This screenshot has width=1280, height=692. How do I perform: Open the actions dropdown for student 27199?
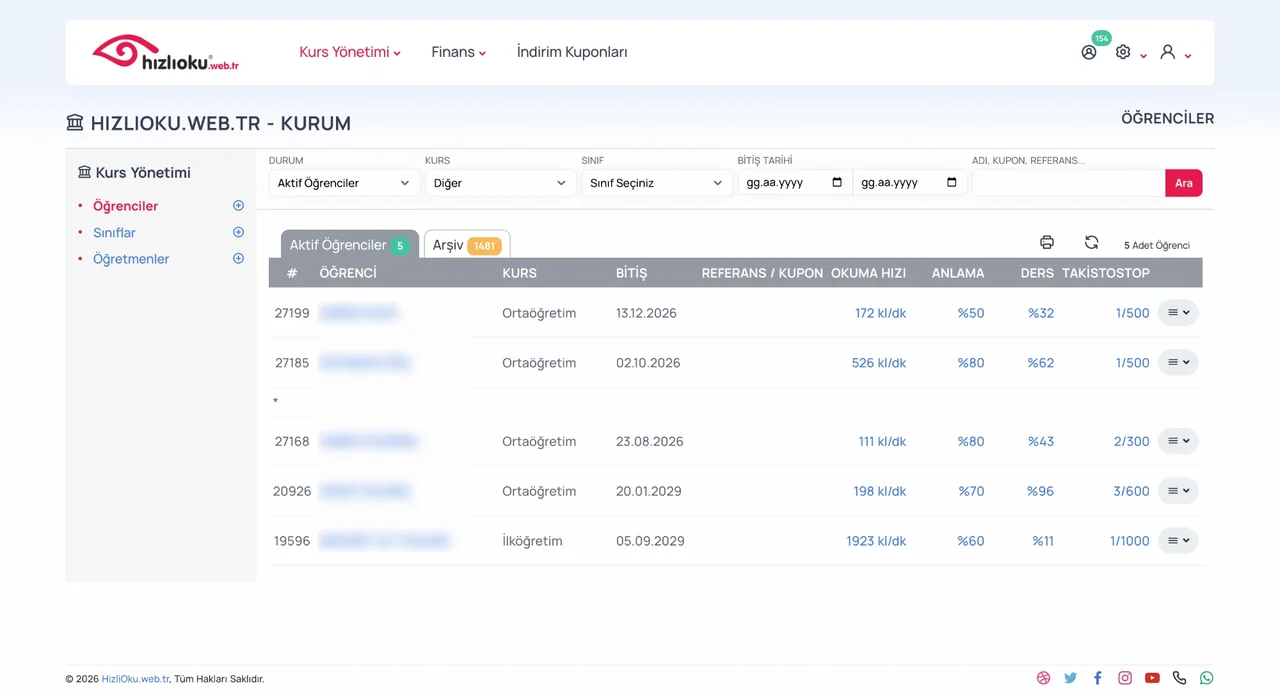(x=1178, y=313)
